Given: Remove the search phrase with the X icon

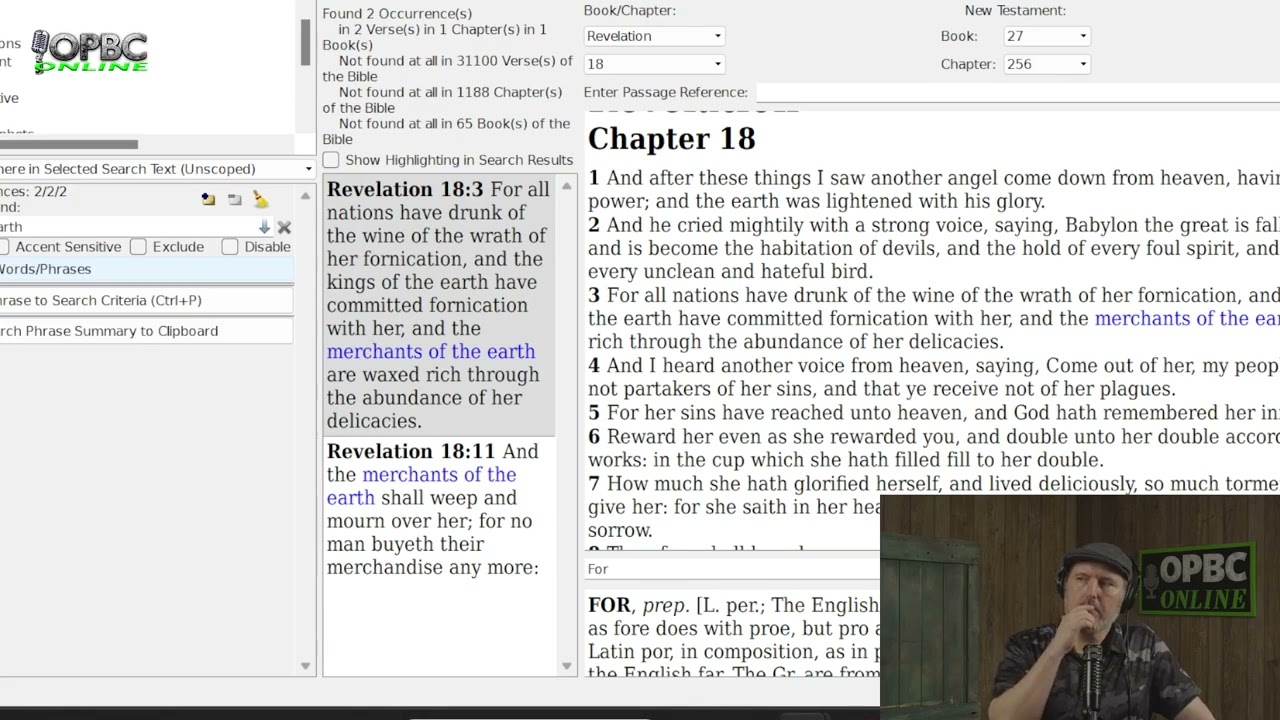Looking at the screenshot, I should click(x=284, y=227).
